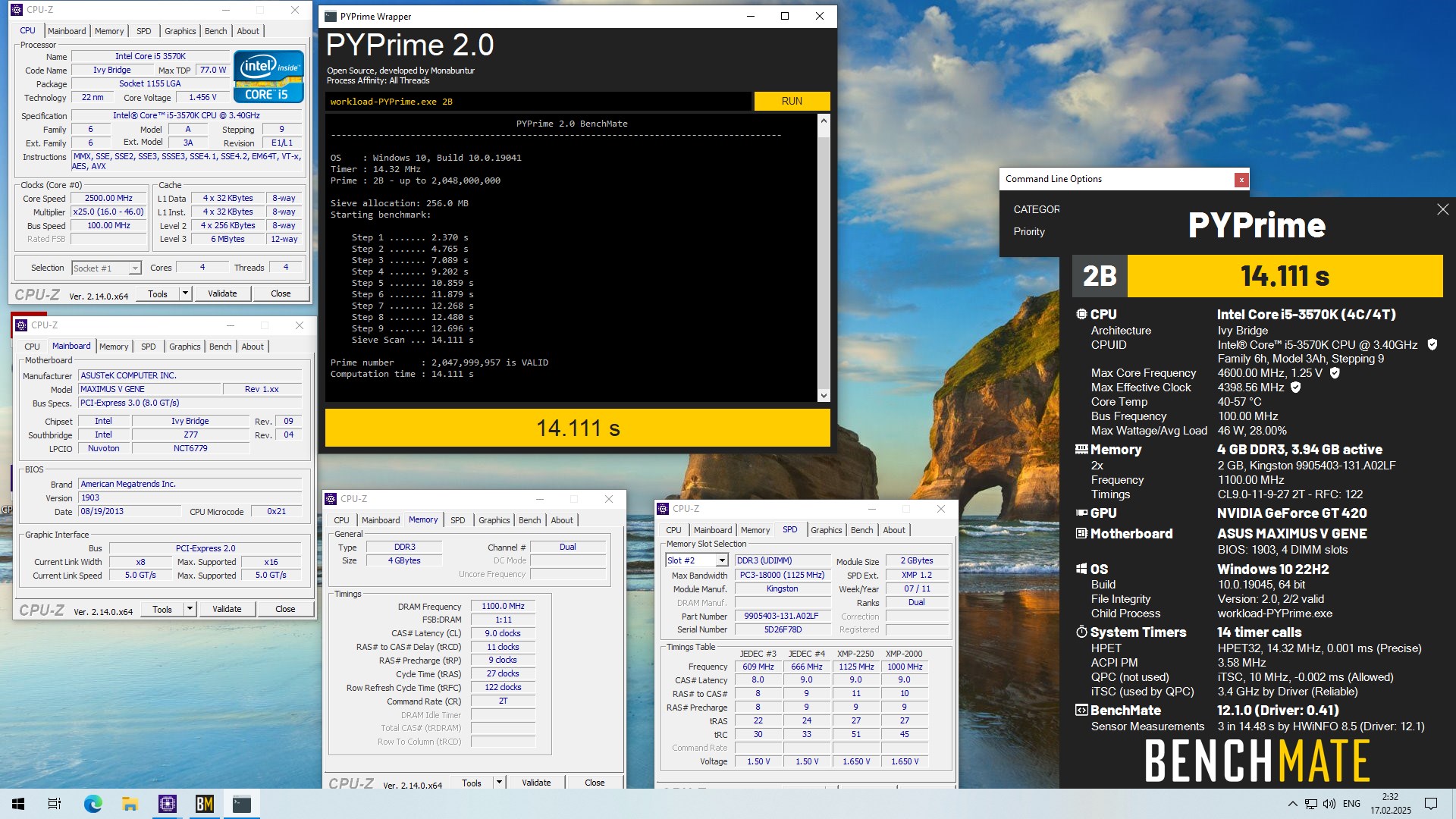This screenshot has width=1456, height=819.
Task: Open SPD tab in Memory window
Action: [x=458, y=520]
